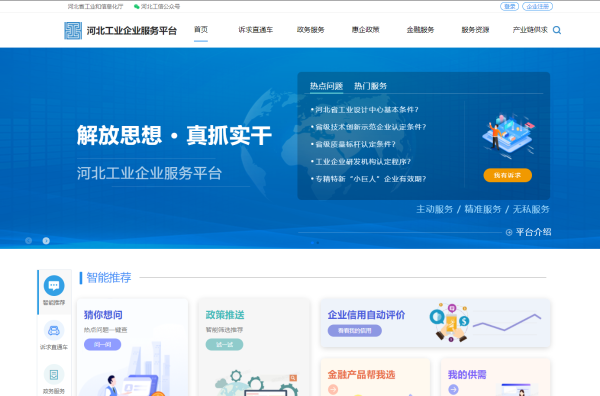Open question 省级质量标杆认定条件?

355,144
